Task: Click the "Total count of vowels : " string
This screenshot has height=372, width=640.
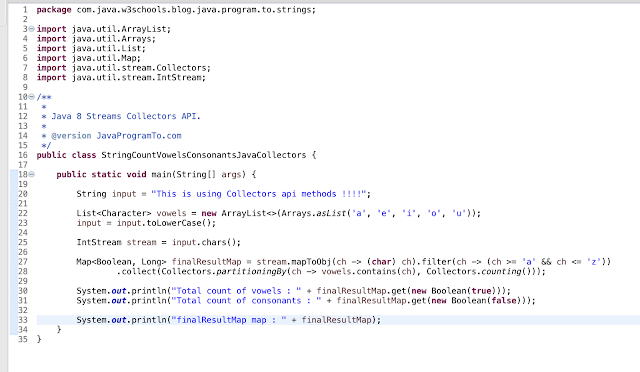Action: coord(236,291)
